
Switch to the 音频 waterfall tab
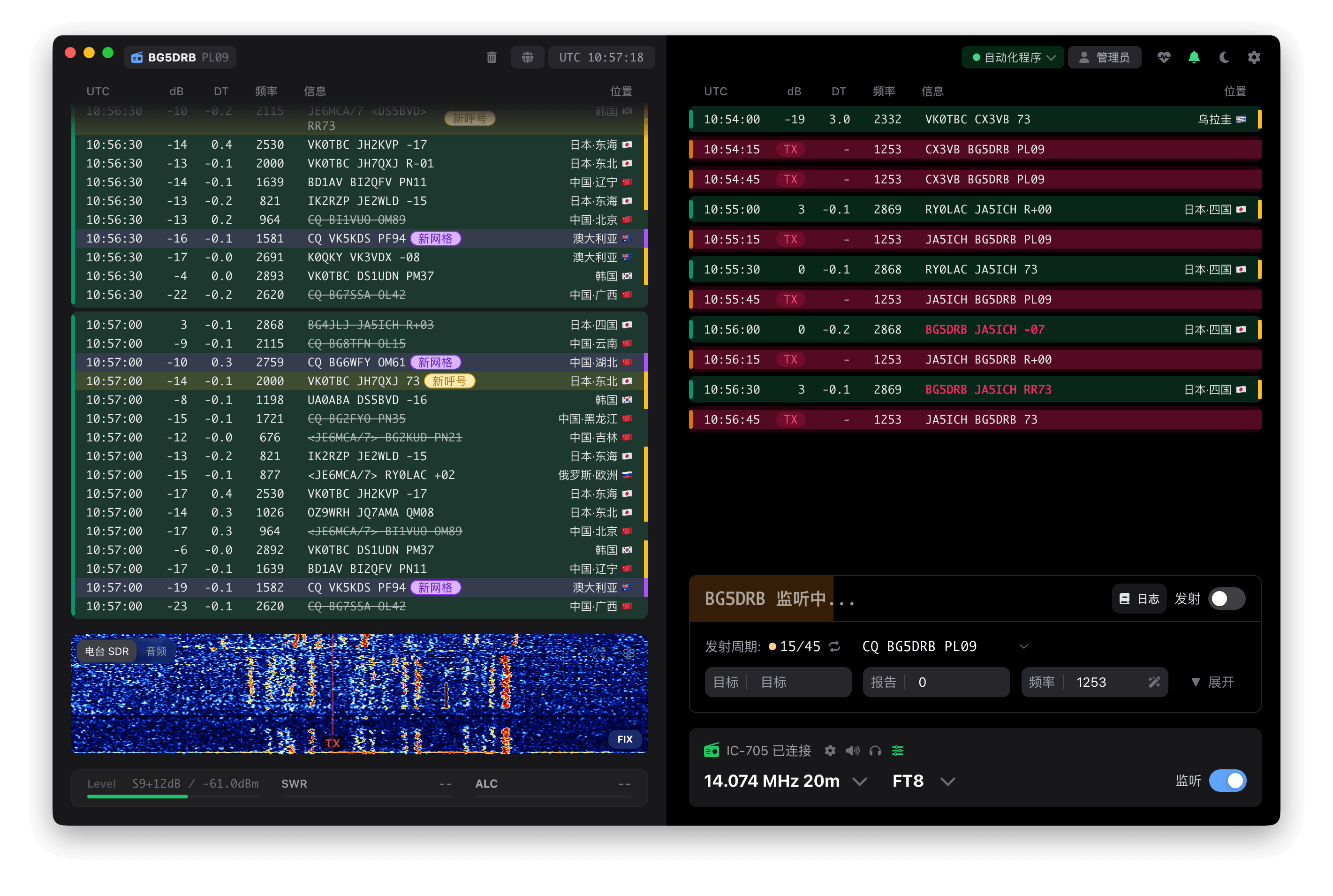[x=156, y=651]
